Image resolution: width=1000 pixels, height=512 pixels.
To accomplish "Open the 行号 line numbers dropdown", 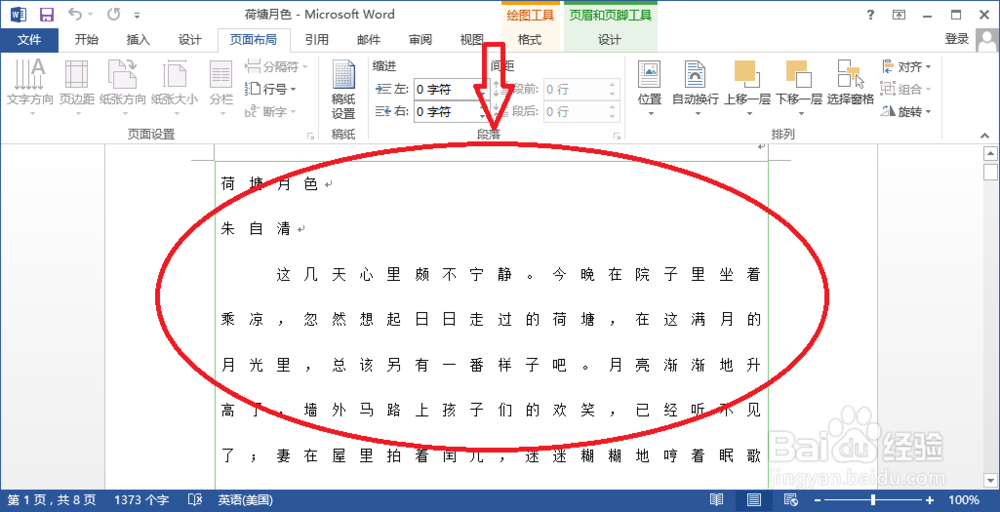I will 272,89.
